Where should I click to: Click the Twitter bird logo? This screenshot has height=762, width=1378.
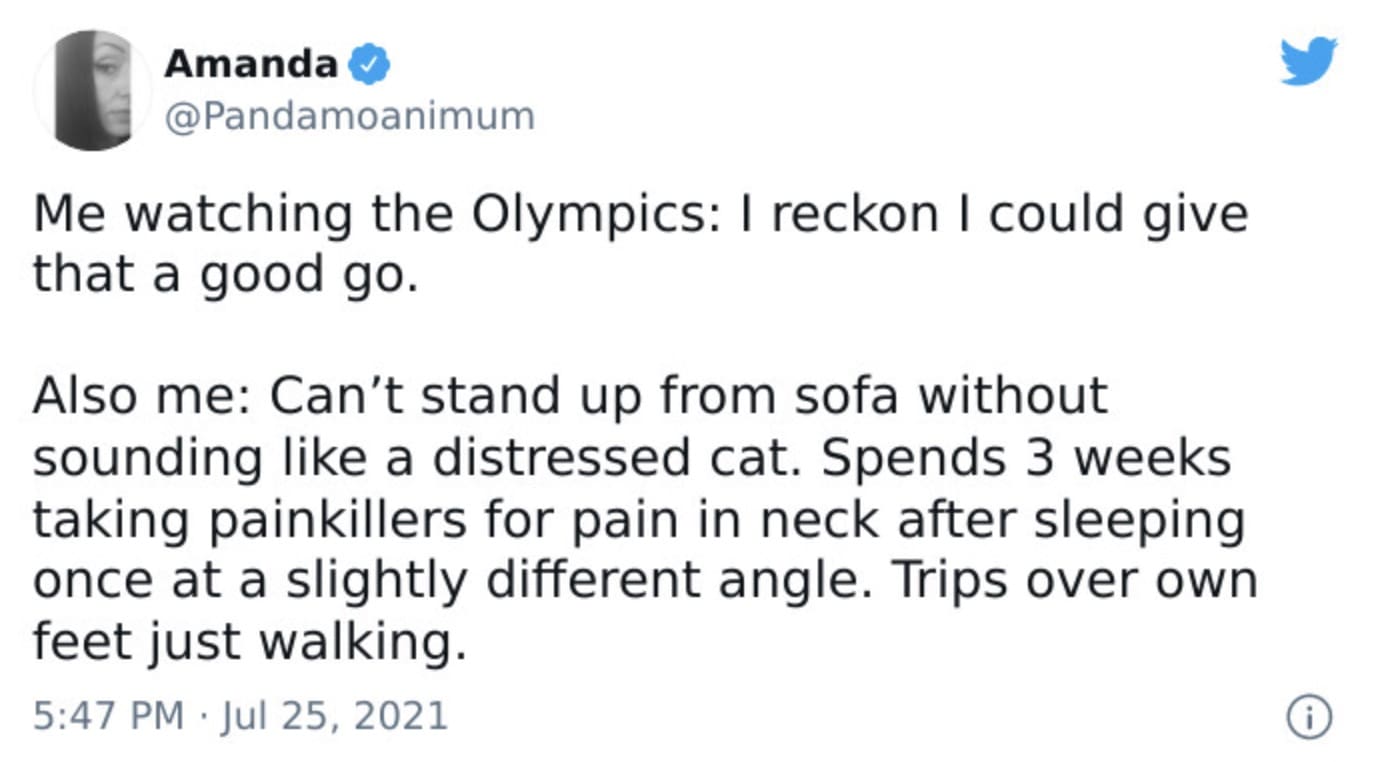1308,61
